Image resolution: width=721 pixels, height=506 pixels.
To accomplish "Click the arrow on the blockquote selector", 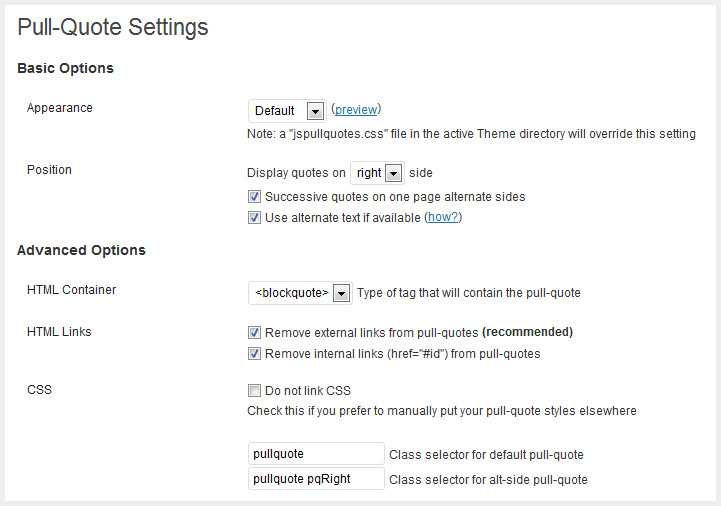I will (342, 293).
